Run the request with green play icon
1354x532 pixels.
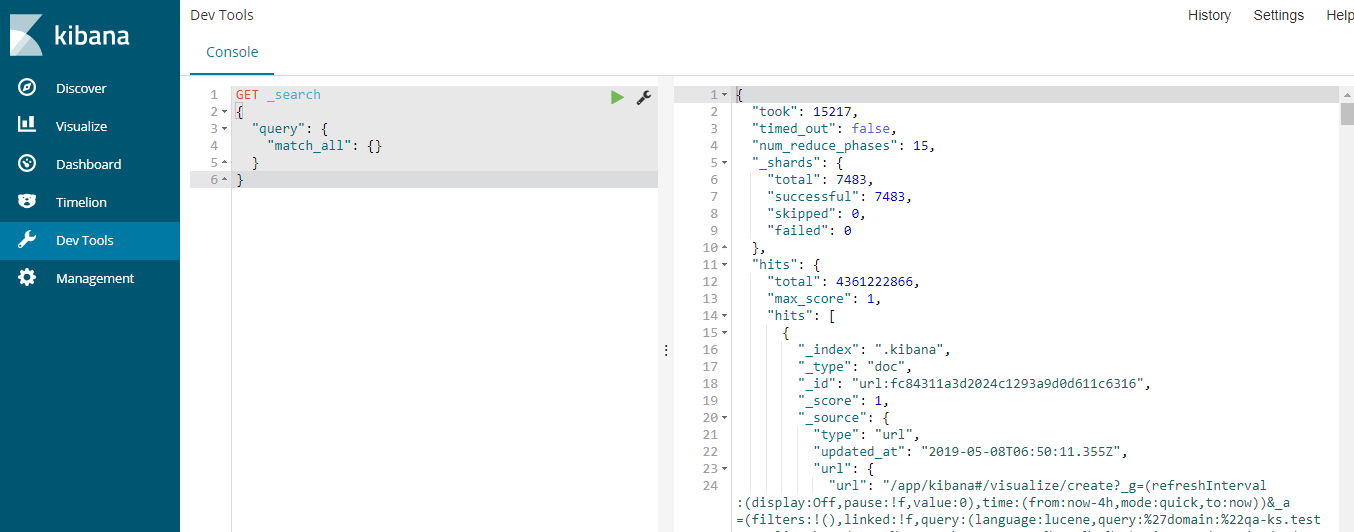click(x=617, y=97)
